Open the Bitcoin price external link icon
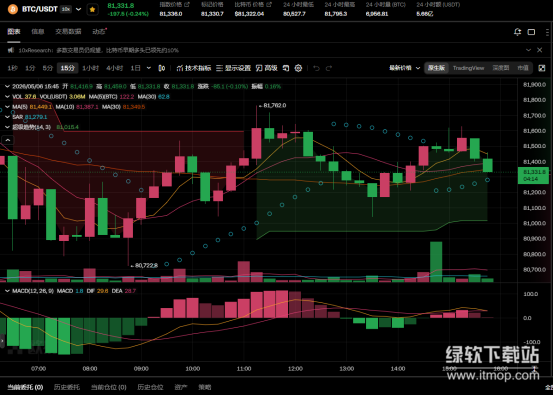554x395 pixels. [x=269, y=5]
